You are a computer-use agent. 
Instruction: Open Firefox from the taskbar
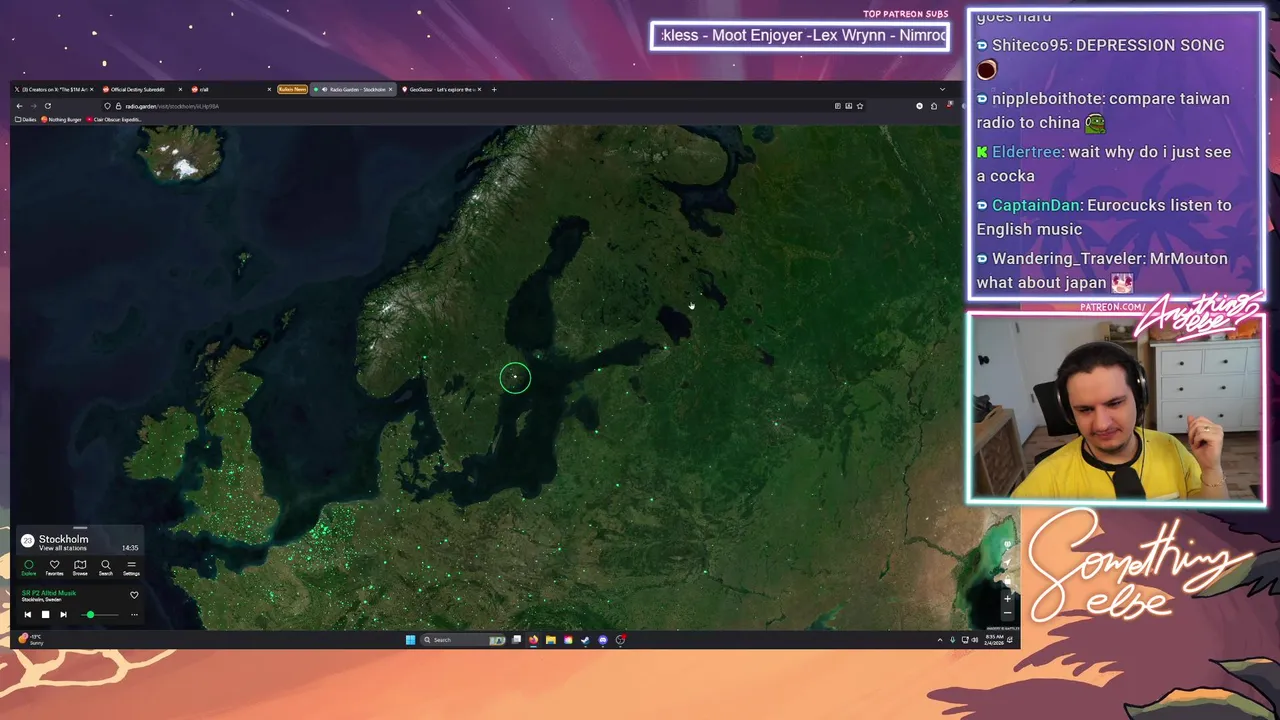tap(533, 640)
